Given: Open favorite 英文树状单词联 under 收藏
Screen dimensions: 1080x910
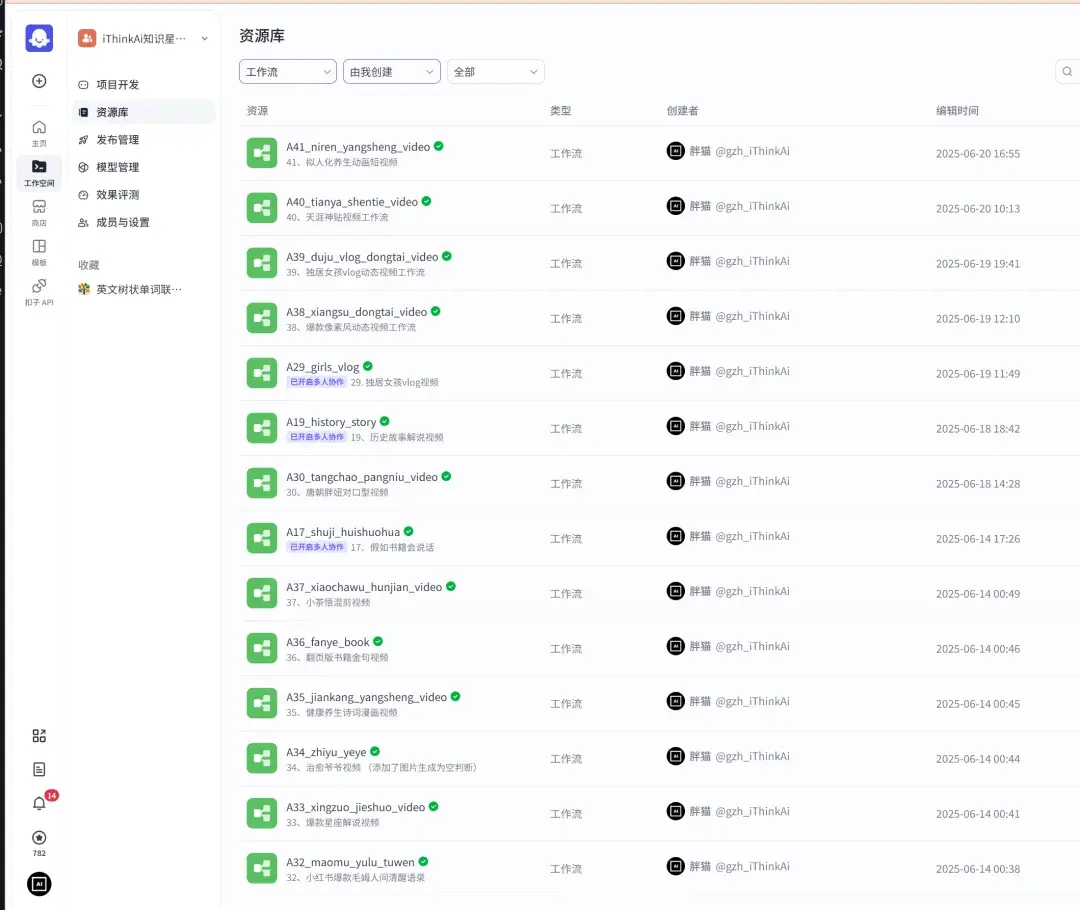Looking at the screenshot, I should (136, 289).
